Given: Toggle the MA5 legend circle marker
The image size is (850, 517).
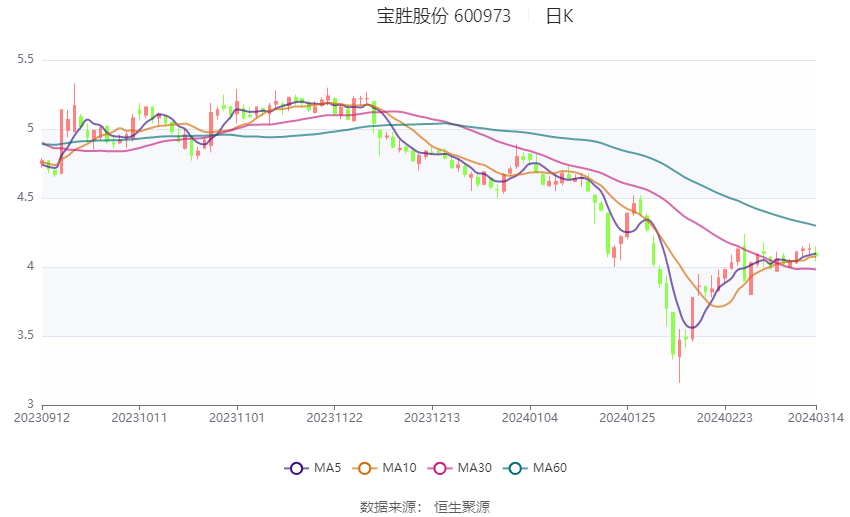Looking at the screenshot, I should (x=296, y=467).
